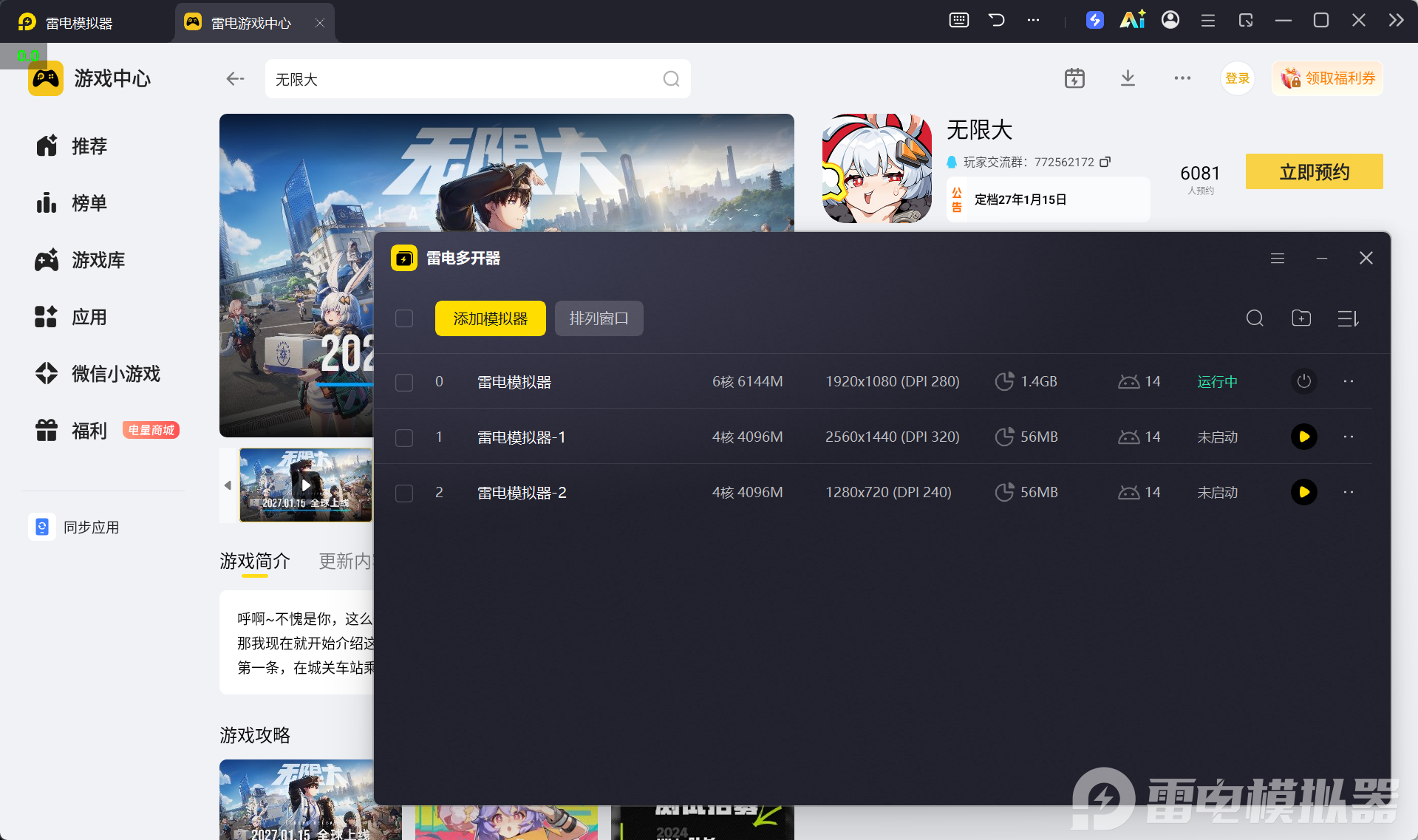
Task: Open the multi-instance search icon
Action: click(1255, 318)
